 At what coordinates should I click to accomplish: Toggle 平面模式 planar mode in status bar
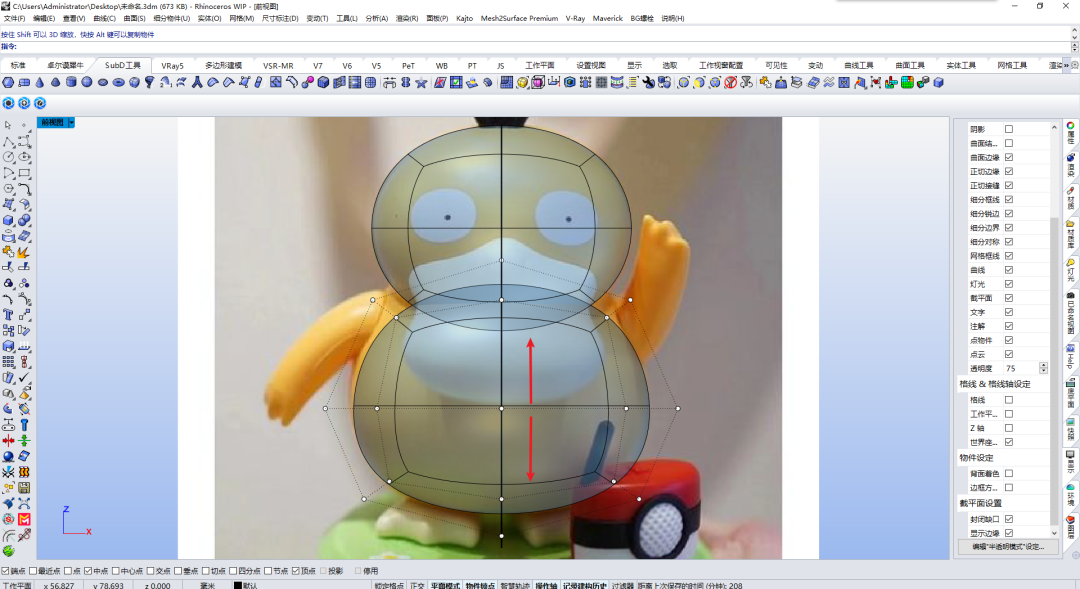click(x=445, y=586)
